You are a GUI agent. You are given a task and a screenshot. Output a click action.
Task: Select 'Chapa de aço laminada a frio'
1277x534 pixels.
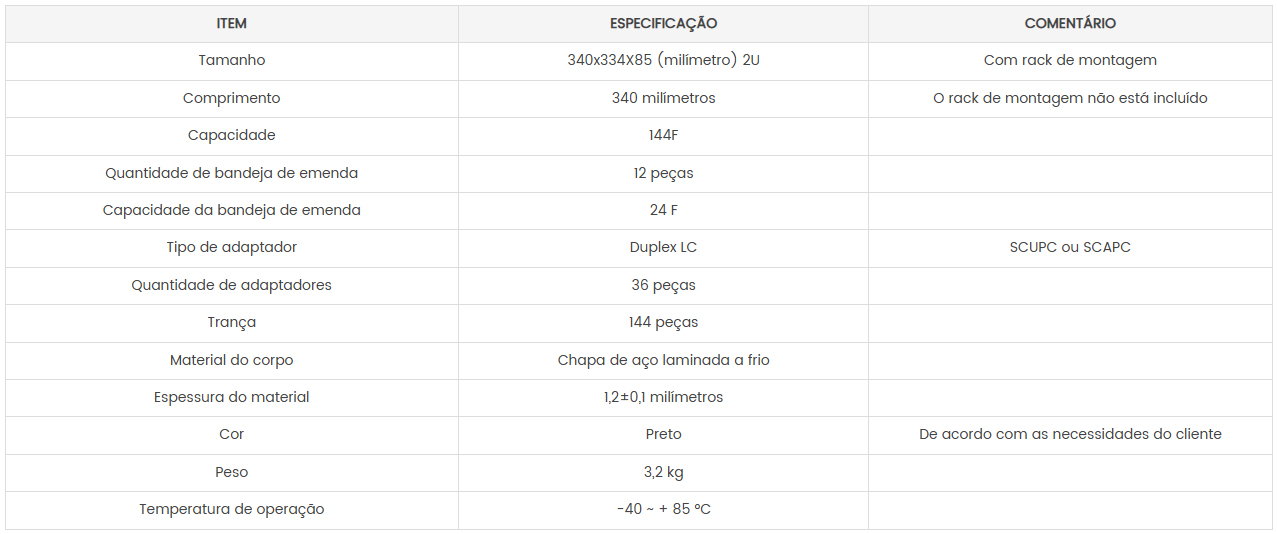(x=663, y=360)
